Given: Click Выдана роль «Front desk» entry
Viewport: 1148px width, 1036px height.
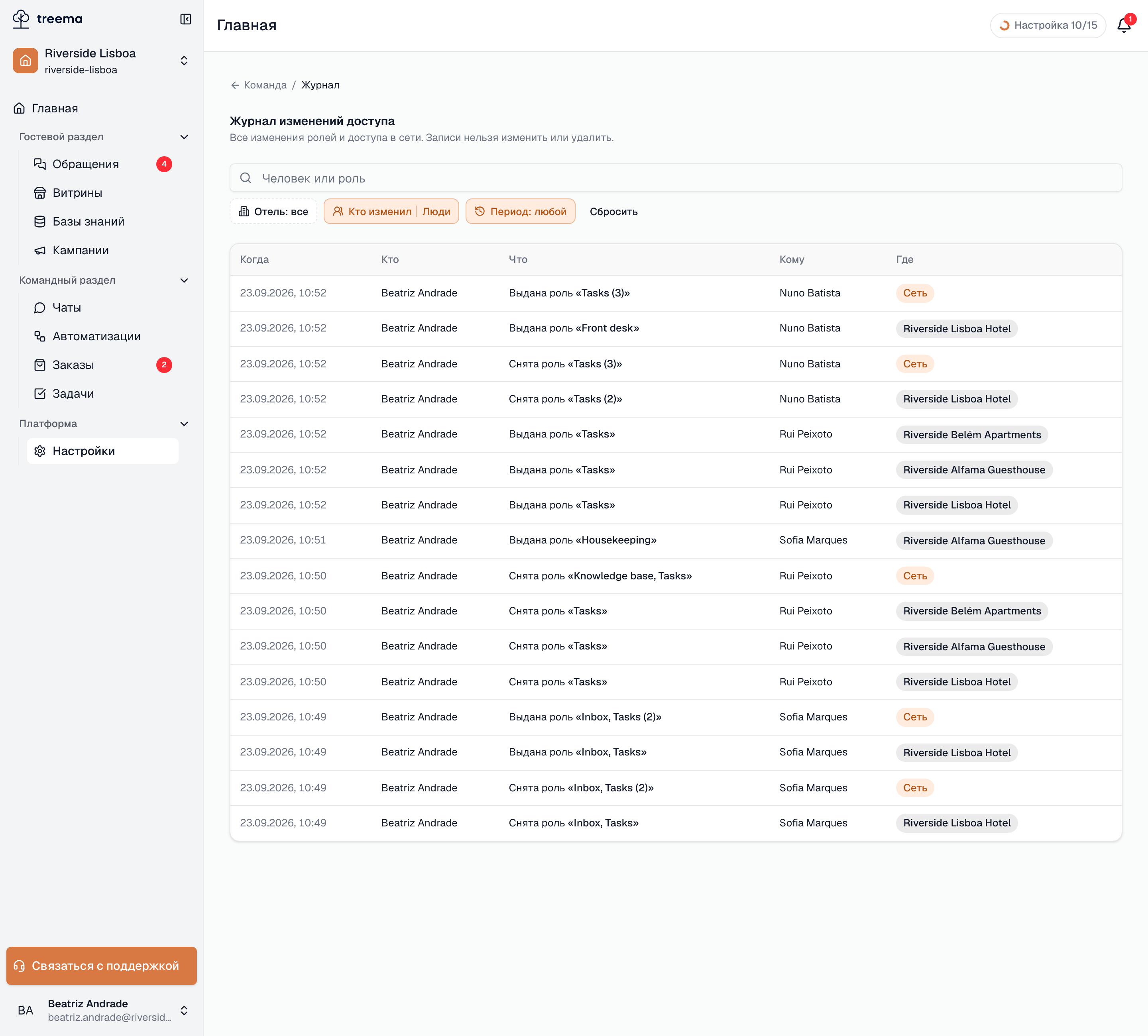Looking at the screenshot, I should pyautogui.click(x=574, y=328).
